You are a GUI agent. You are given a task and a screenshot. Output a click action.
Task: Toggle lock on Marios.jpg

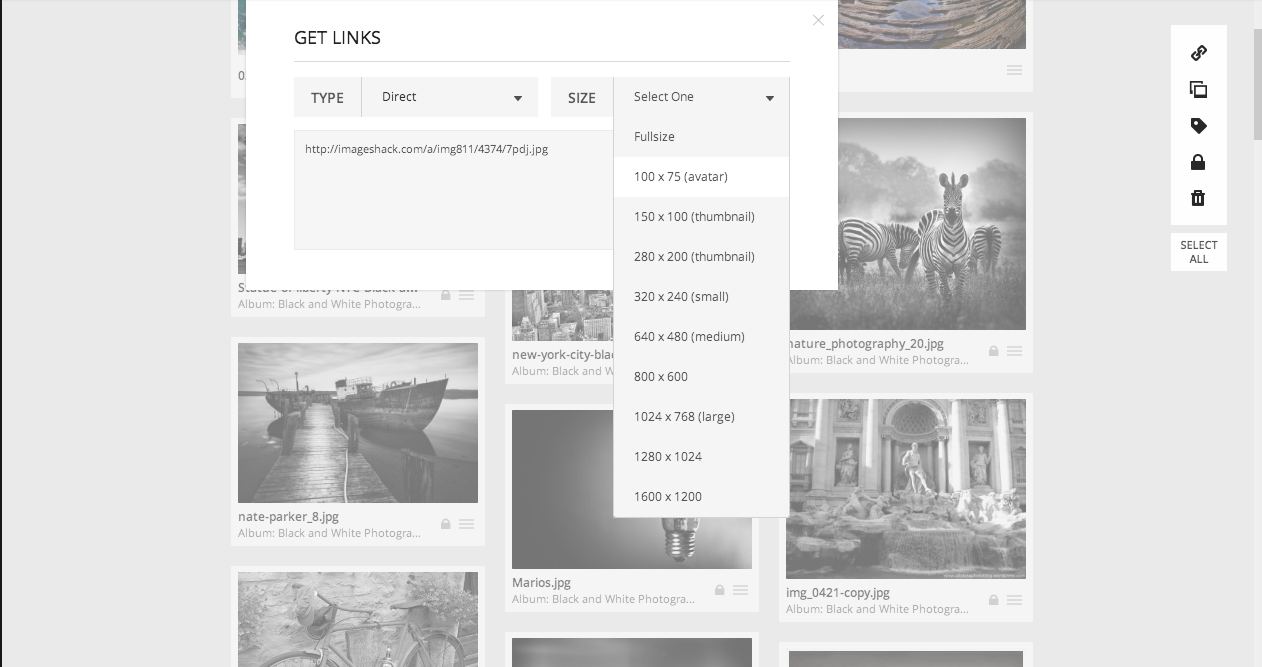[719, 590]
